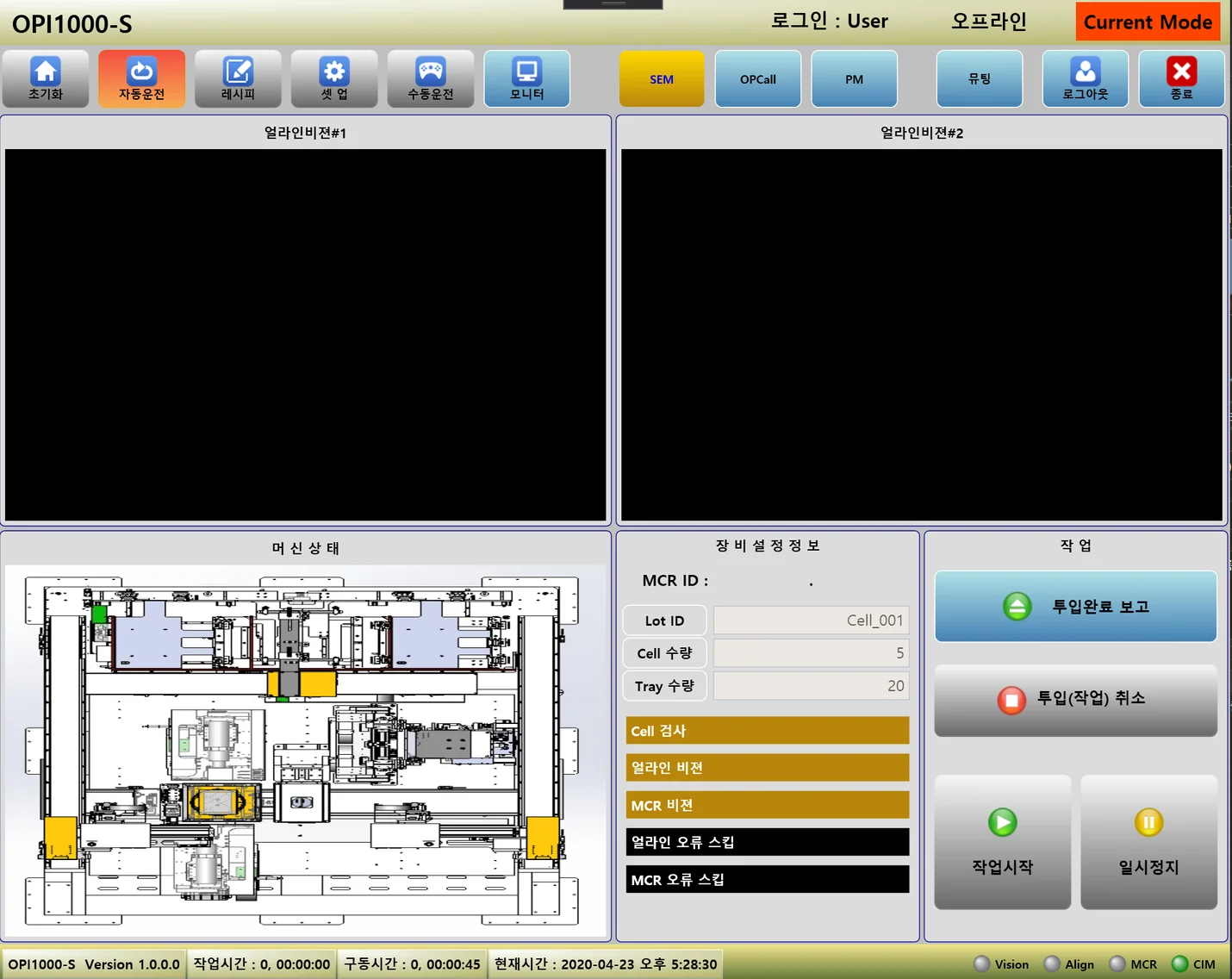Click the OPI1000-S Version 1.0.0.0 status entry
The image size is (1232, 979).
94,964
